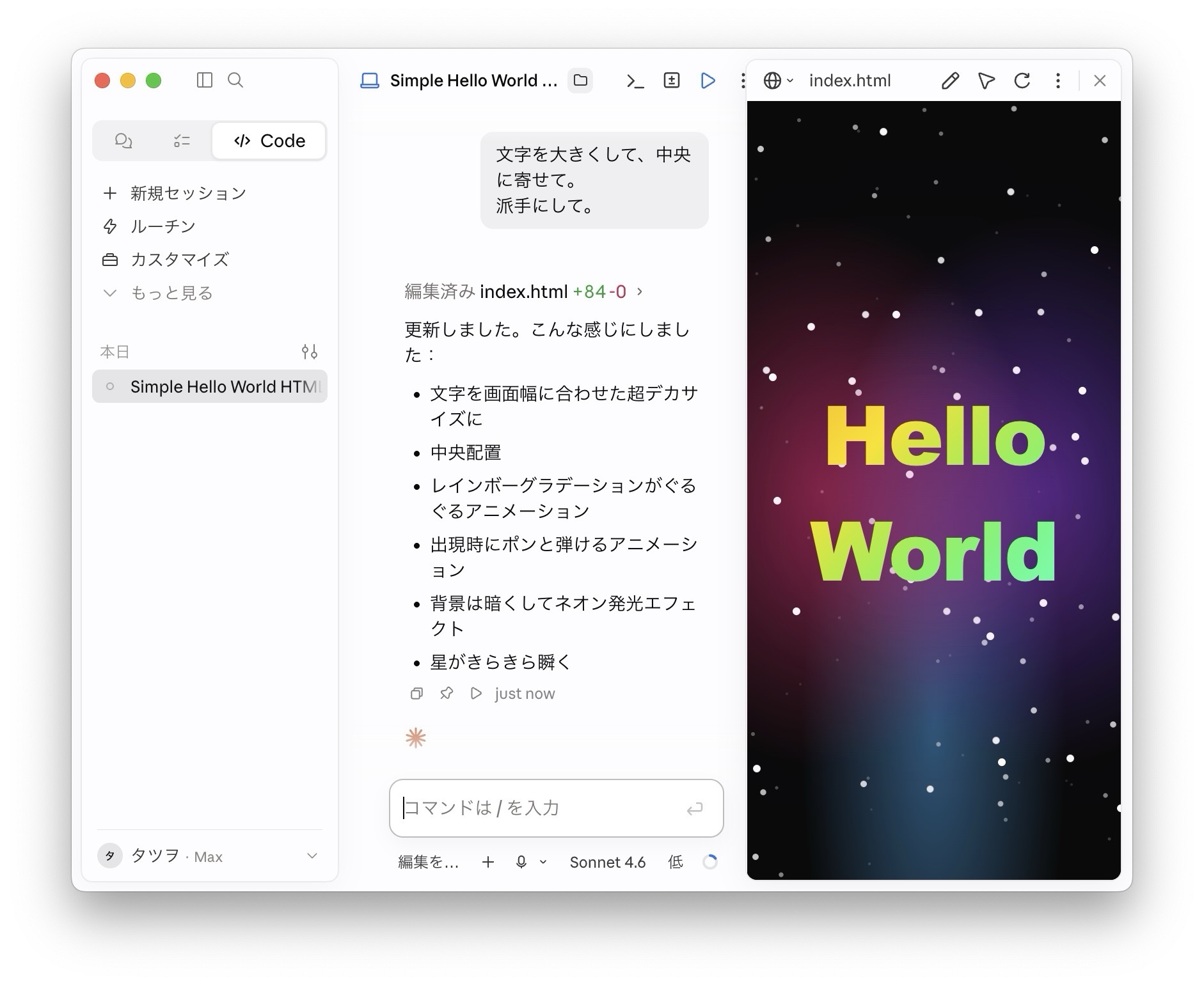
Task: Open preview panel vertical dots menu
Action: click(1057, 81)
